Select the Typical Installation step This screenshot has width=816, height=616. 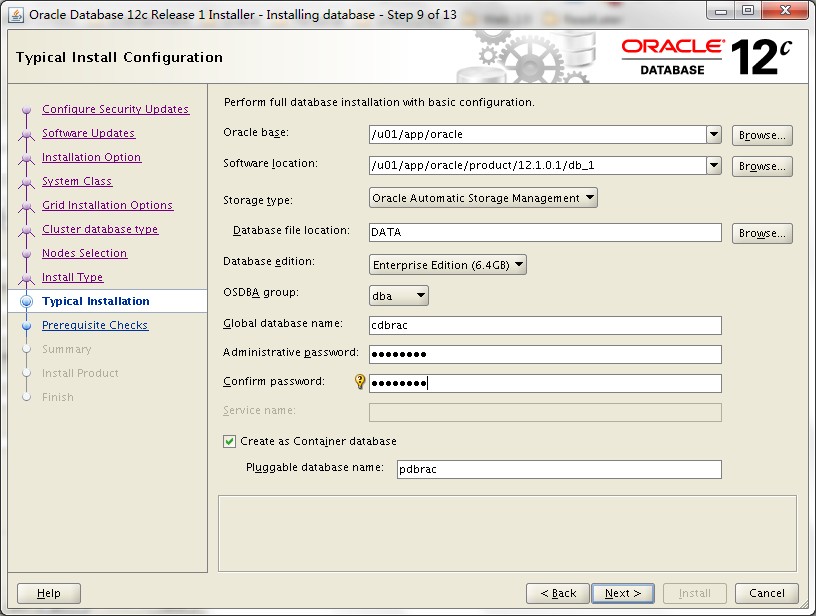coord(96,301)
